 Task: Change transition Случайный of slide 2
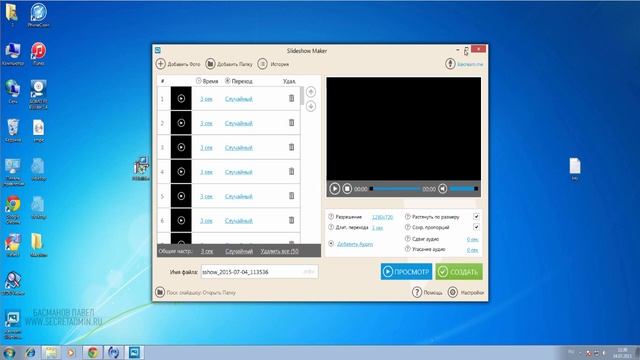[239, 123]
